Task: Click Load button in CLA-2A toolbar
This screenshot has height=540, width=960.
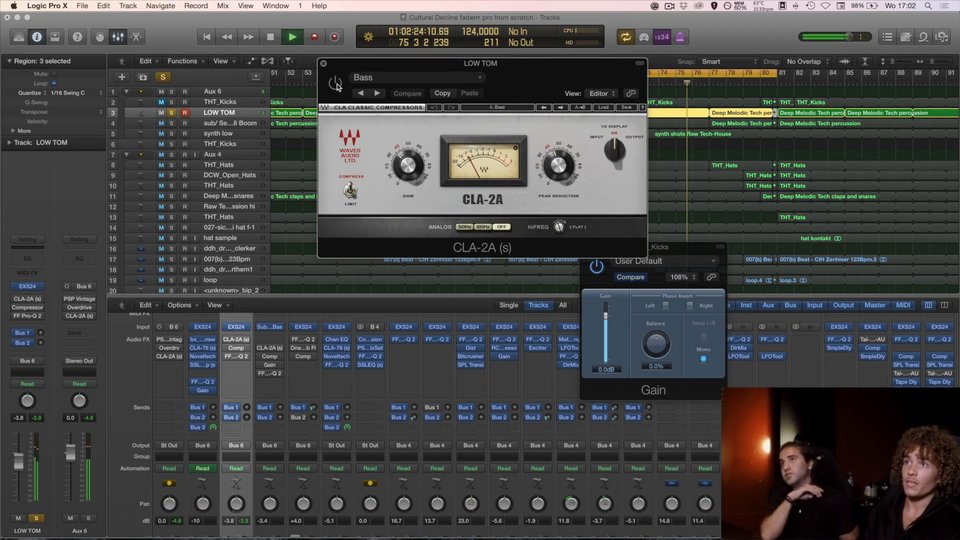Action: pos(603,107)
